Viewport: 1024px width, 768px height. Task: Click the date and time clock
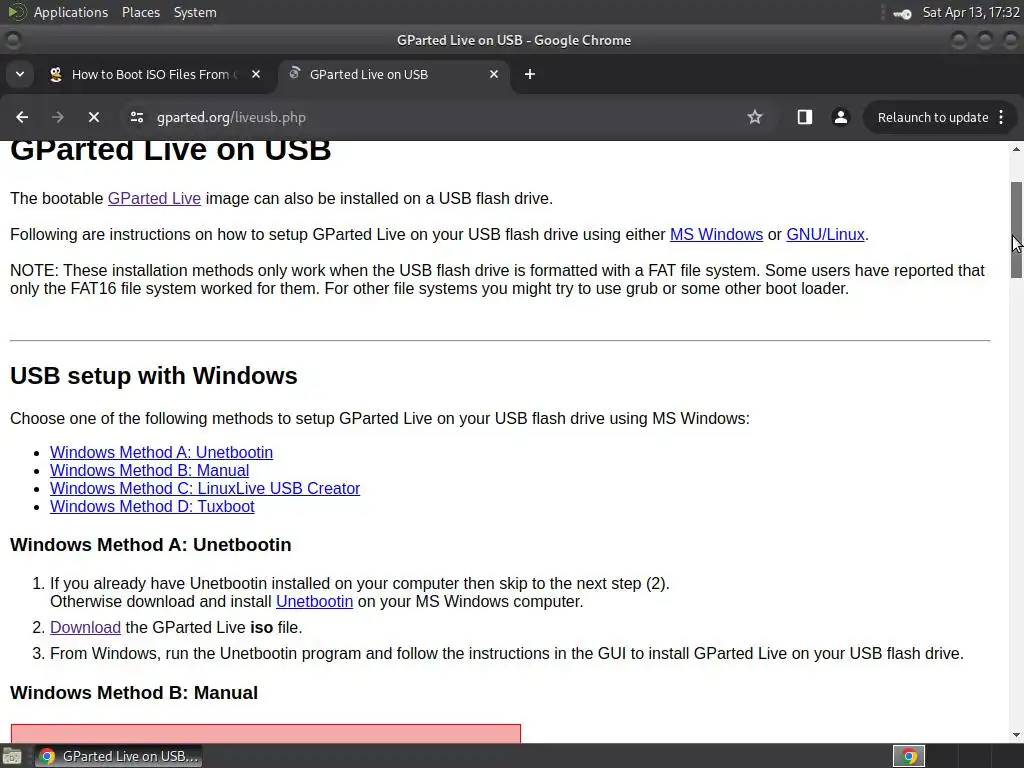(971, 12)
